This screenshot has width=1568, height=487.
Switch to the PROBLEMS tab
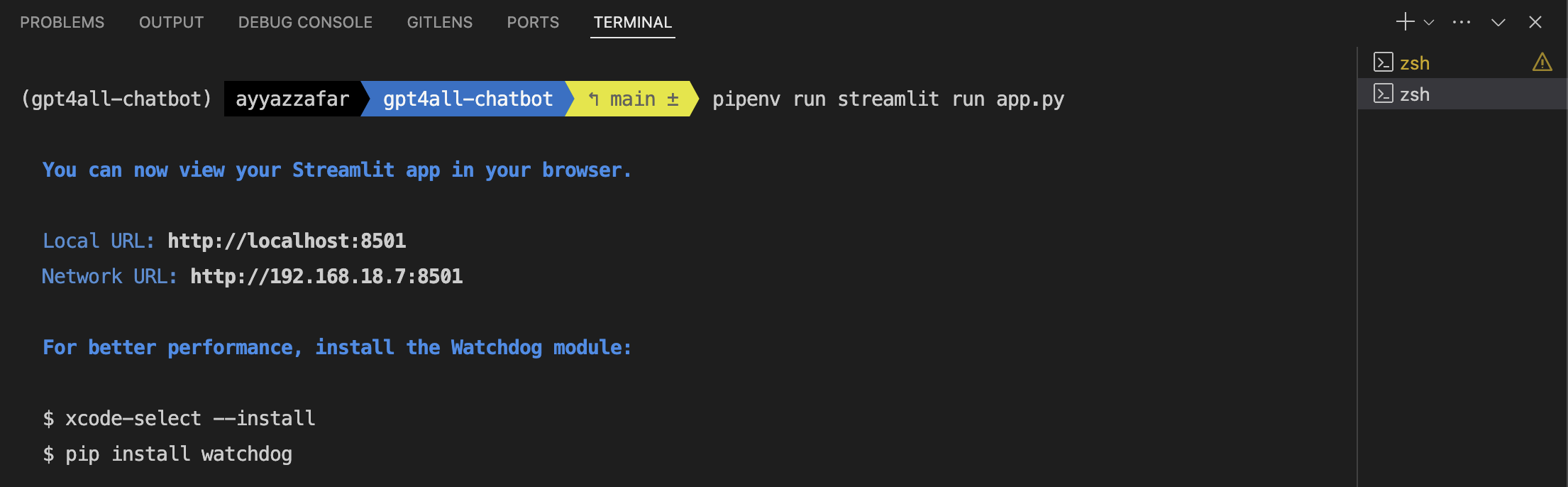[62, 23]
